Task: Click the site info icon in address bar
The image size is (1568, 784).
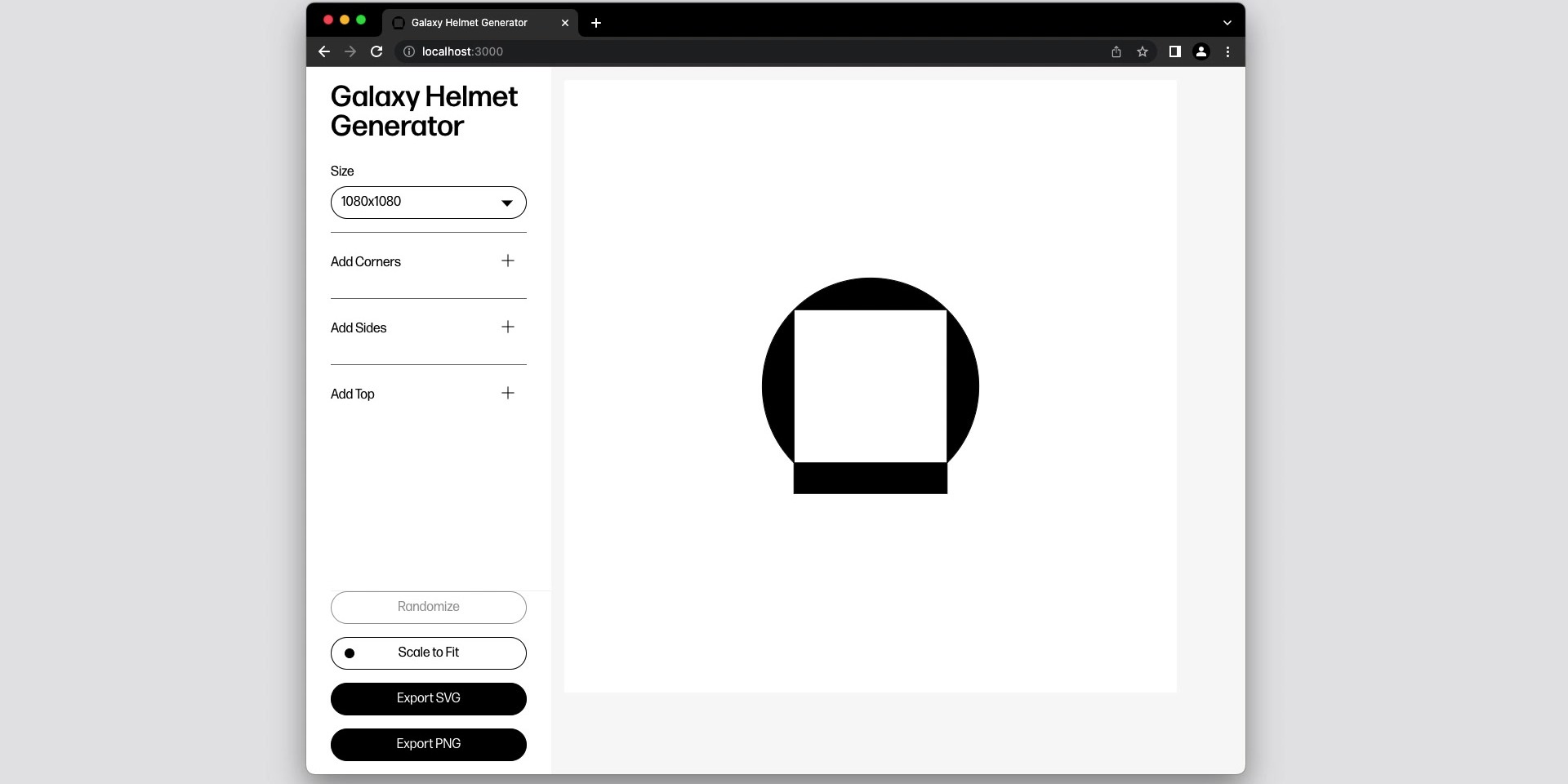Action: (408, 51)
